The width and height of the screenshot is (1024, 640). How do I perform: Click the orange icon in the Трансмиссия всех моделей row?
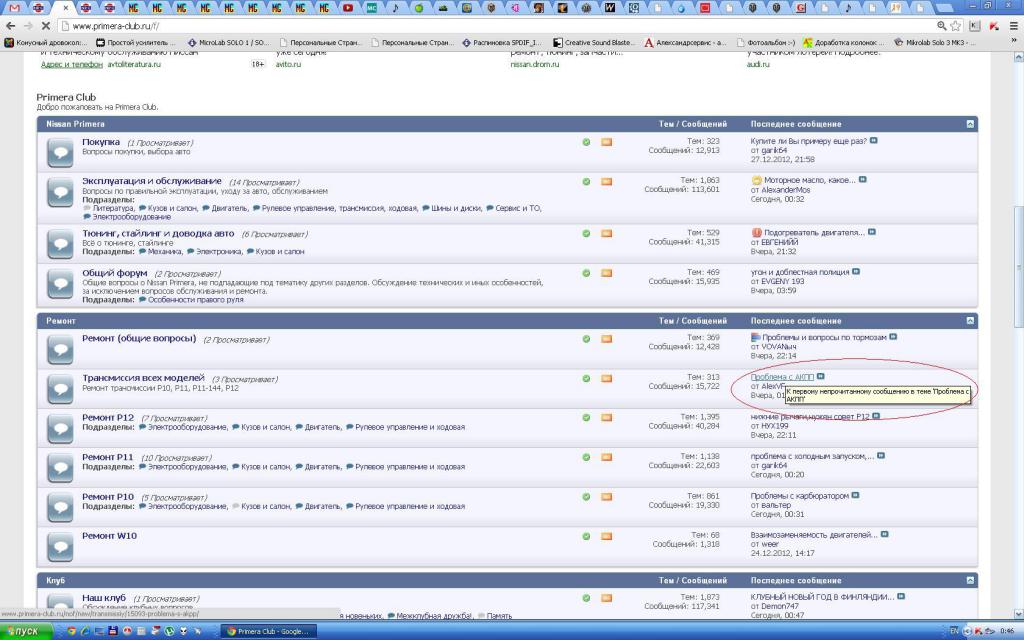(607, 378)
